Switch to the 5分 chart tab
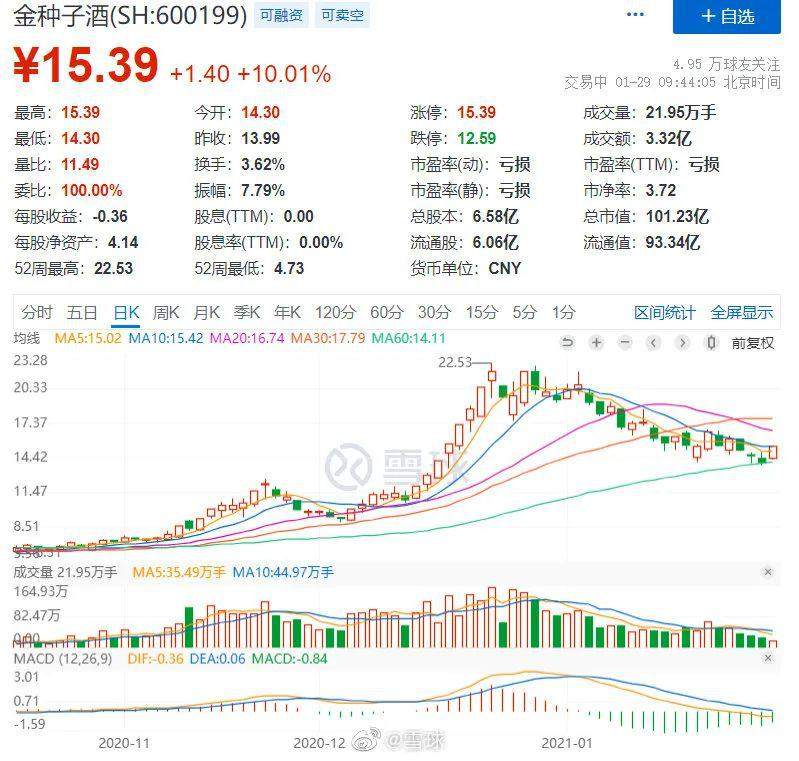The image size is (799, 761). click(524, 312)
